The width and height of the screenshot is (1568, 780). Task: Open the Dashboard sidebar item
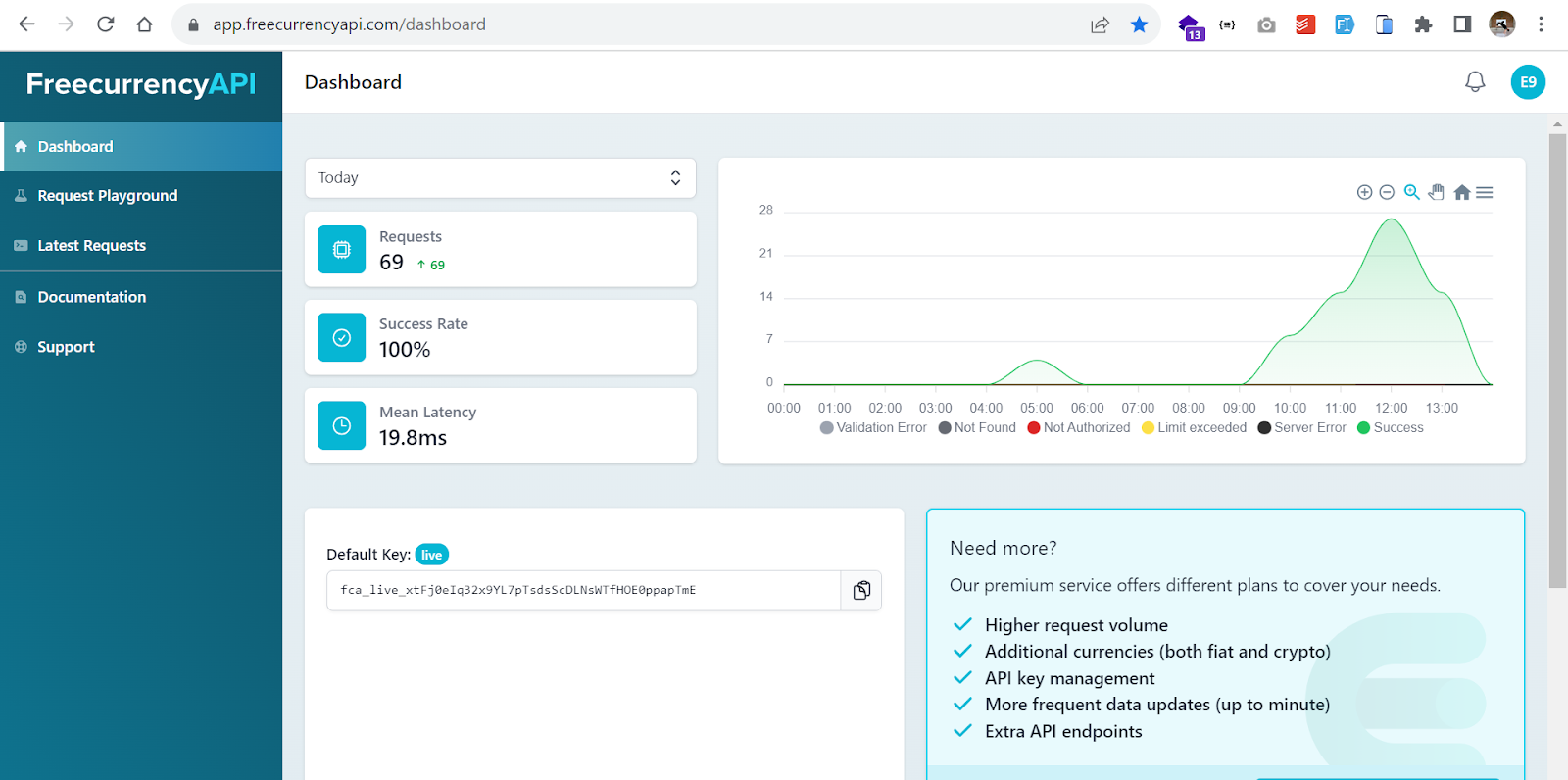click(141, 146)
